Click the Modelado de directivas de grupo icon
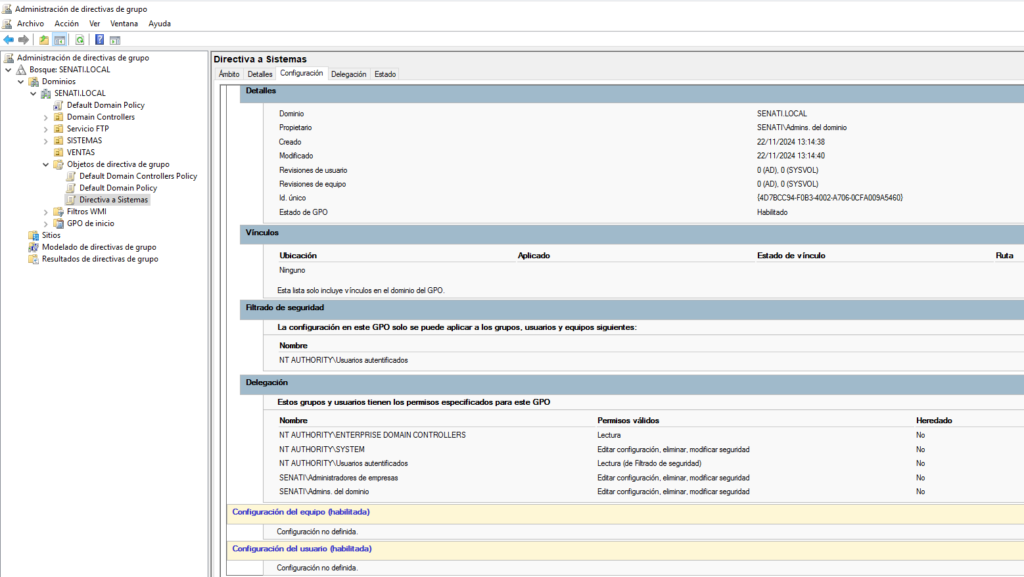1024x577 pixels. pos(33,247)
